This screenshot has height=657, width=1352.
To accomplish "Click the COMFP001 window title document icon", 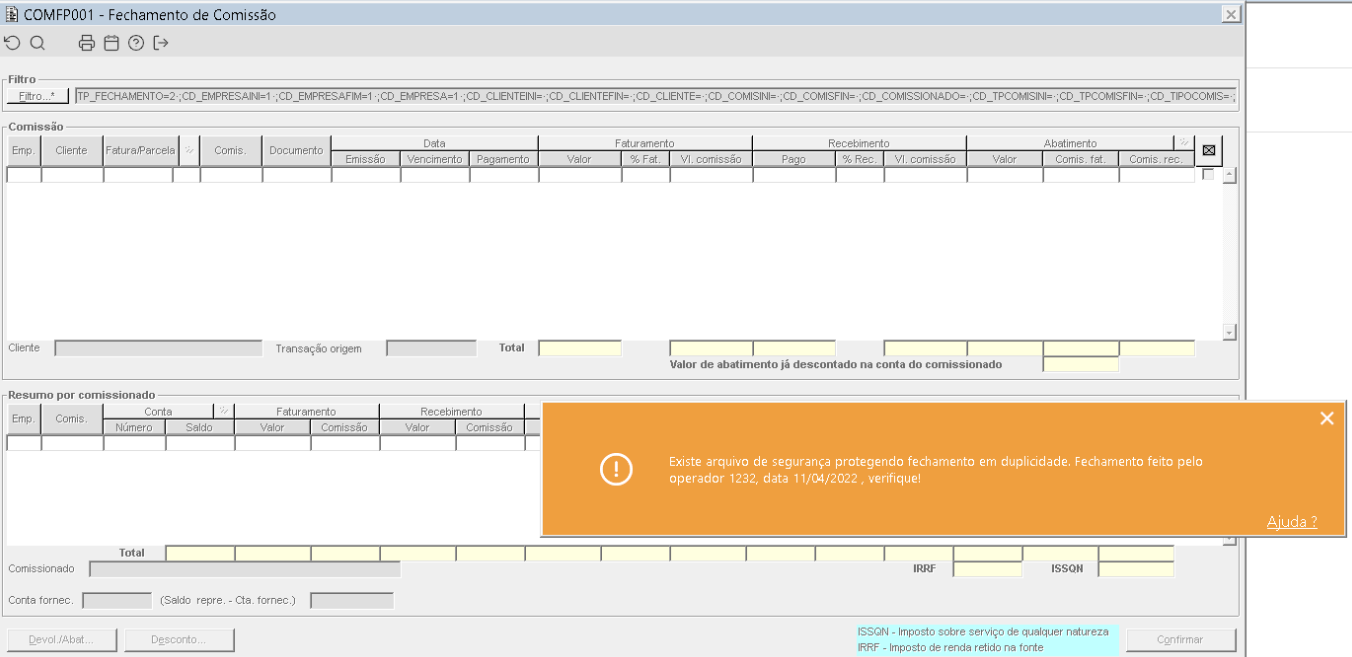I will point(12,14).
